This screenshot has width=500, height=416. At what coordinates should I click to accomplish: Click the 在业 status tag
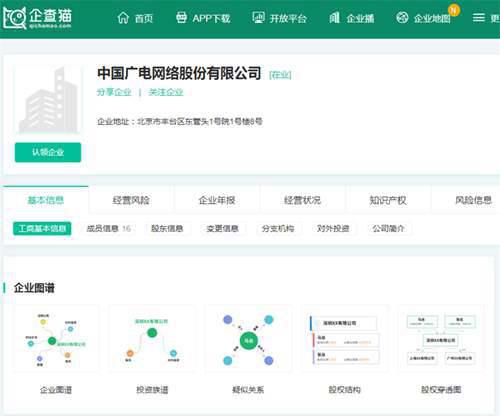click(x=280, y=75)
